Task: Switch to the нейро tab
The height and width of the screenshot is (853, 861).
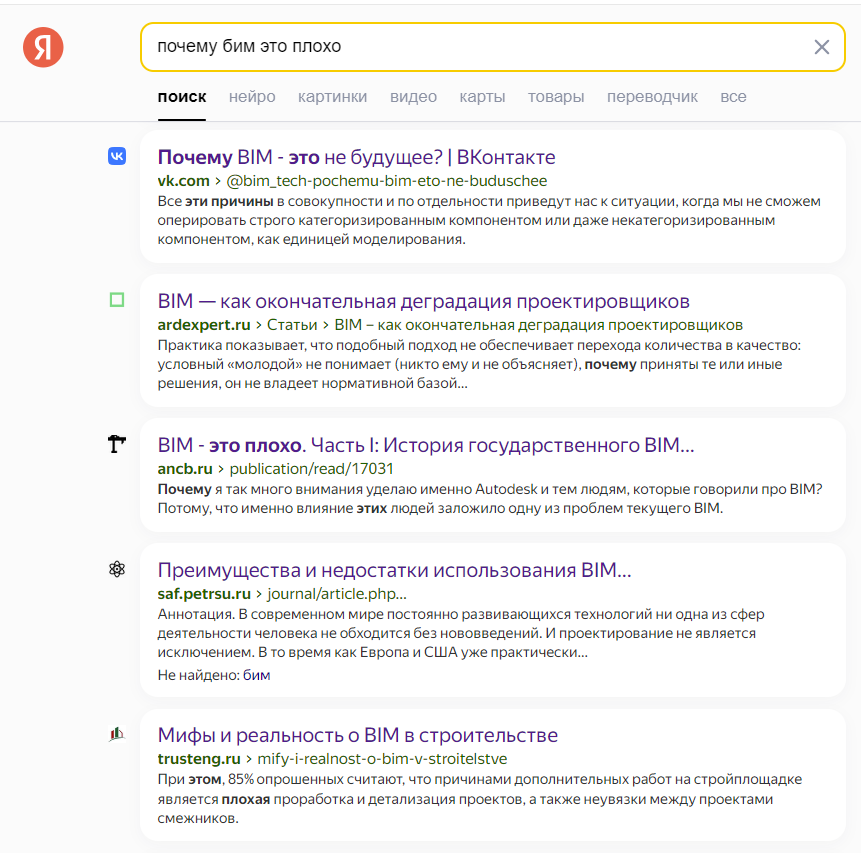Action: click(252, 96)
